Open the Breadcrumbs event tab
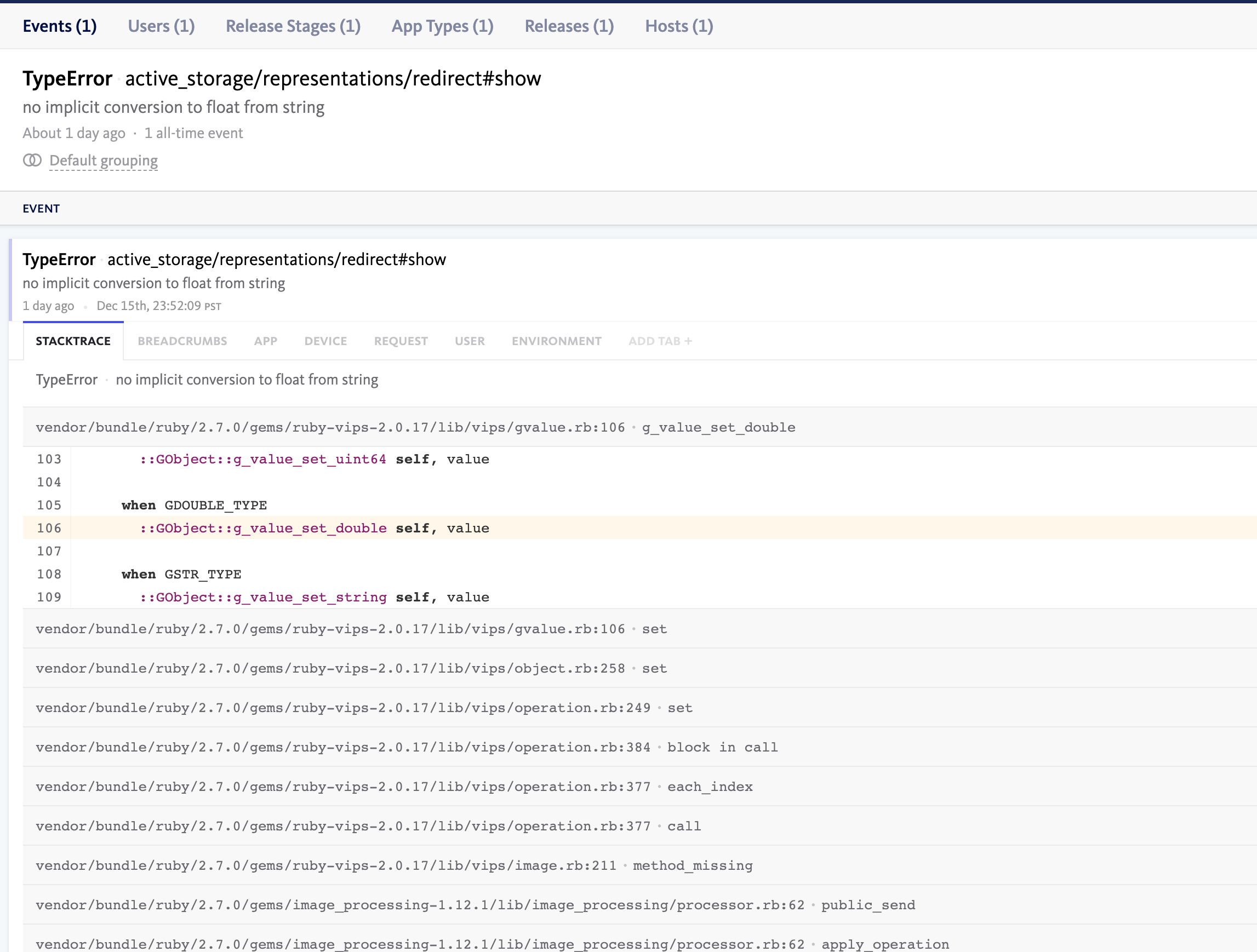This screenshot has height=952, width=1257. coord(182,341)
